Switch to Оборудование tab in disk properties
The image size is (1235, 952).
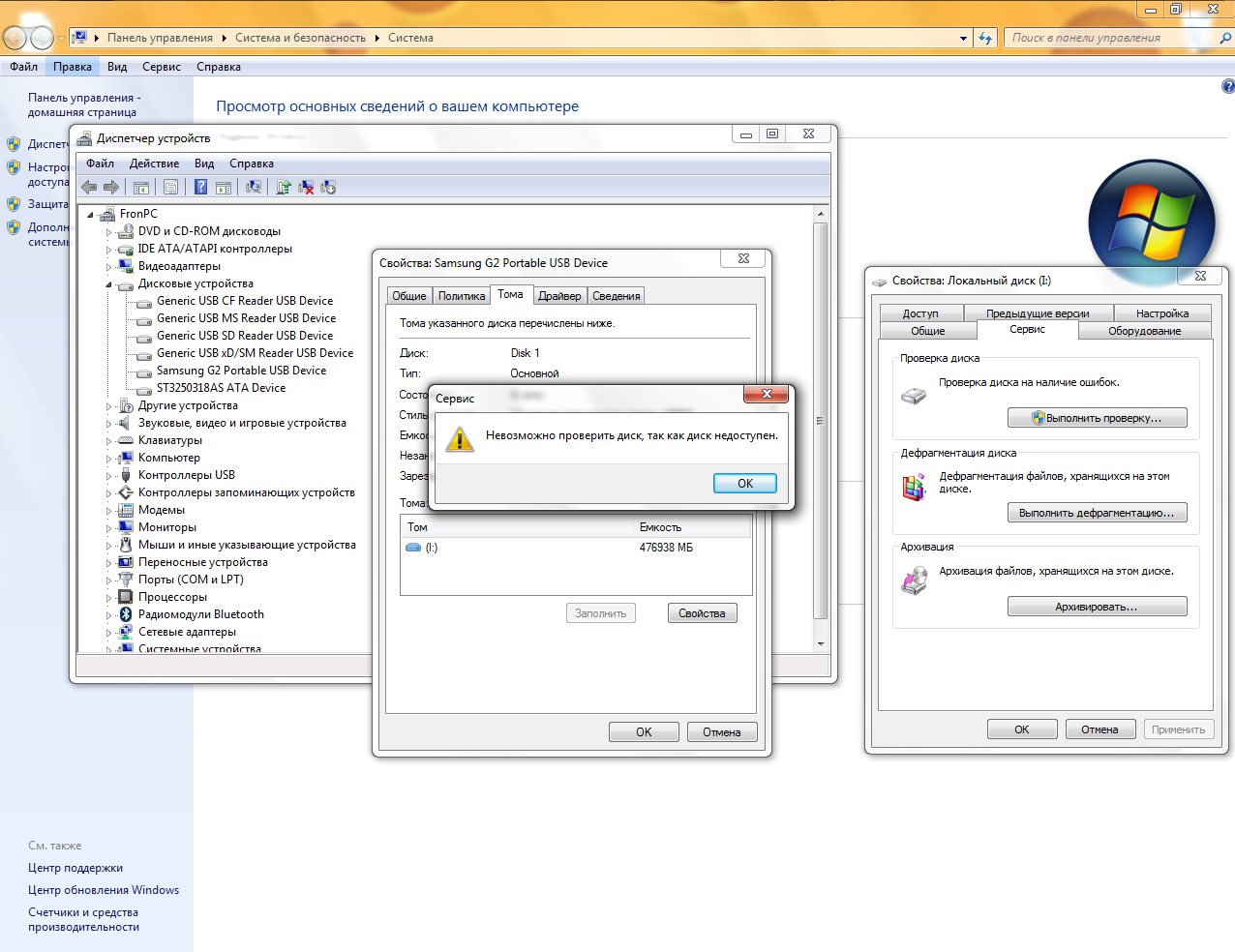(1144, 331)
